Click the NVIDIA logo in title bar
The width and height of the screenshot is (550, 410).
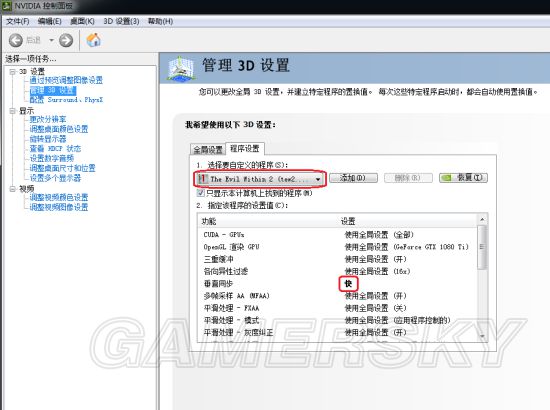pyautogui.click(x=7, y=6)
